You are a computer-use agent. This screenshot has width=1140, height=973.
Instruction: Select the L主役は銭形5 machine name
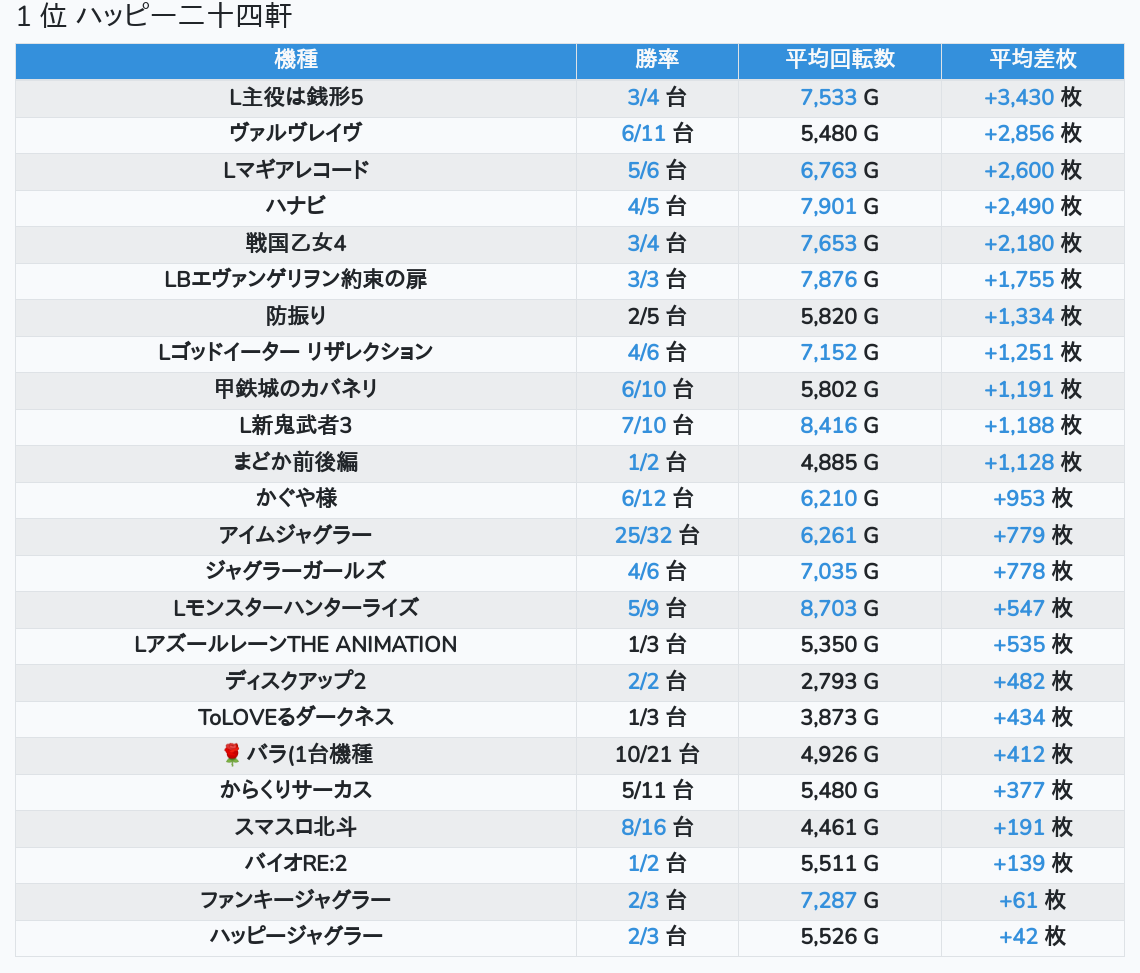(295, 97)
